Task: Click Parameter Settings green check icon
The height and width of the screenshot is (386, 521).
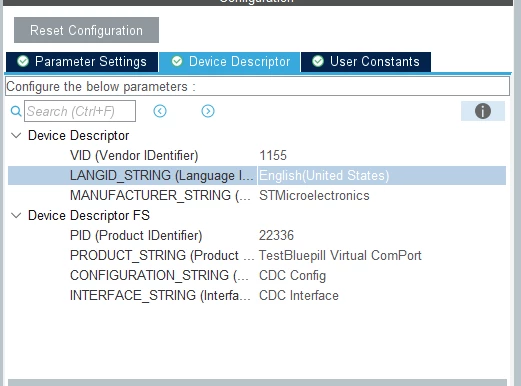Action: click(x=23, y=61)
